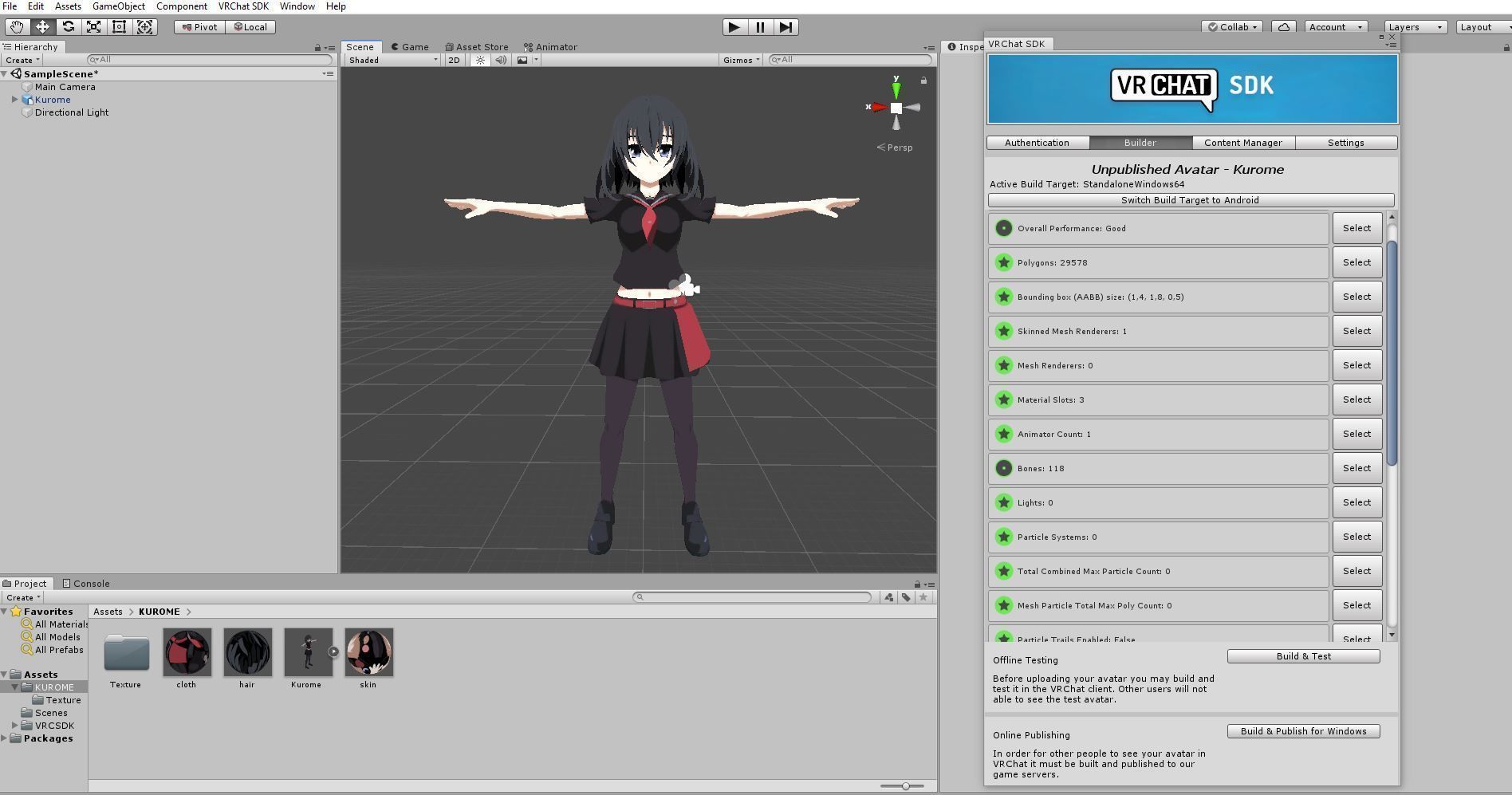Viewport: 1512px width, 795px height.
Task: Click the red X axis gizmo
Action: (x=878, y=107)
